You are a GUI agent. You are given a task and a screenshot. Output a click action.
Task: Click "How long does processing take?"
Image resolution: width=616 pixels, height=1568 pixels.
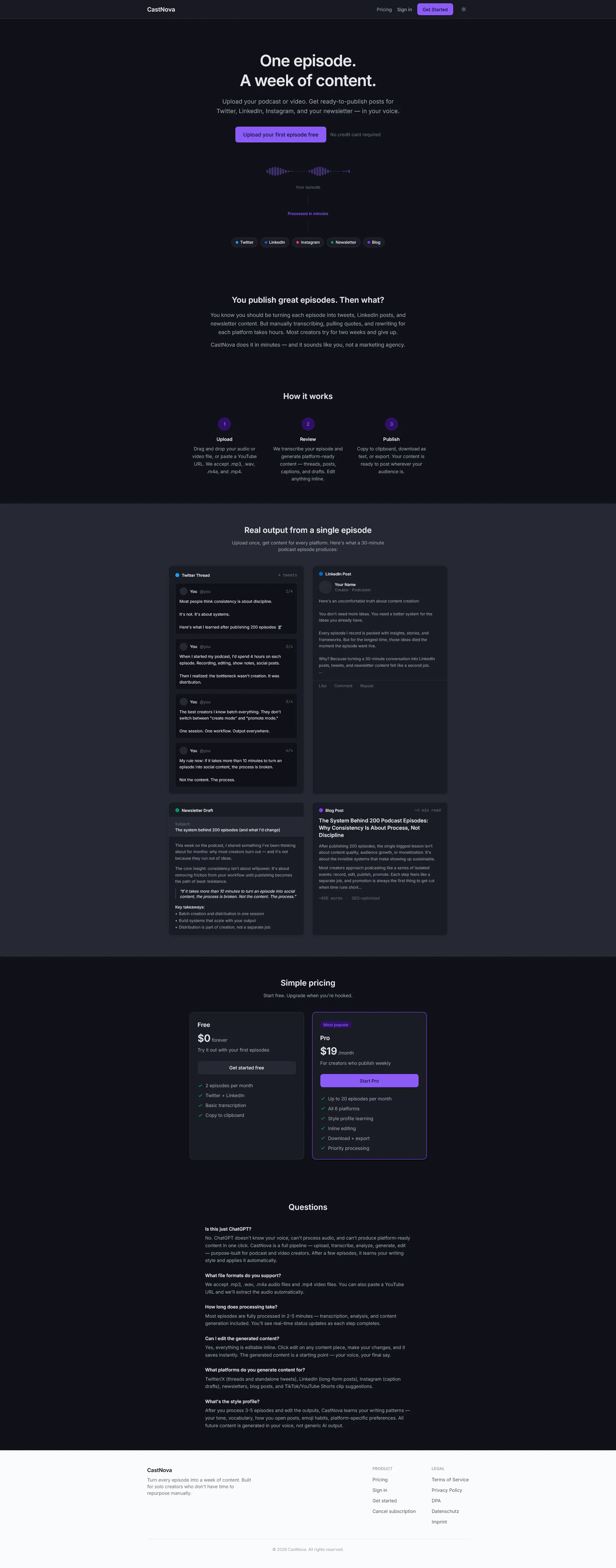pyautogui.click(x=241, y=1307)
